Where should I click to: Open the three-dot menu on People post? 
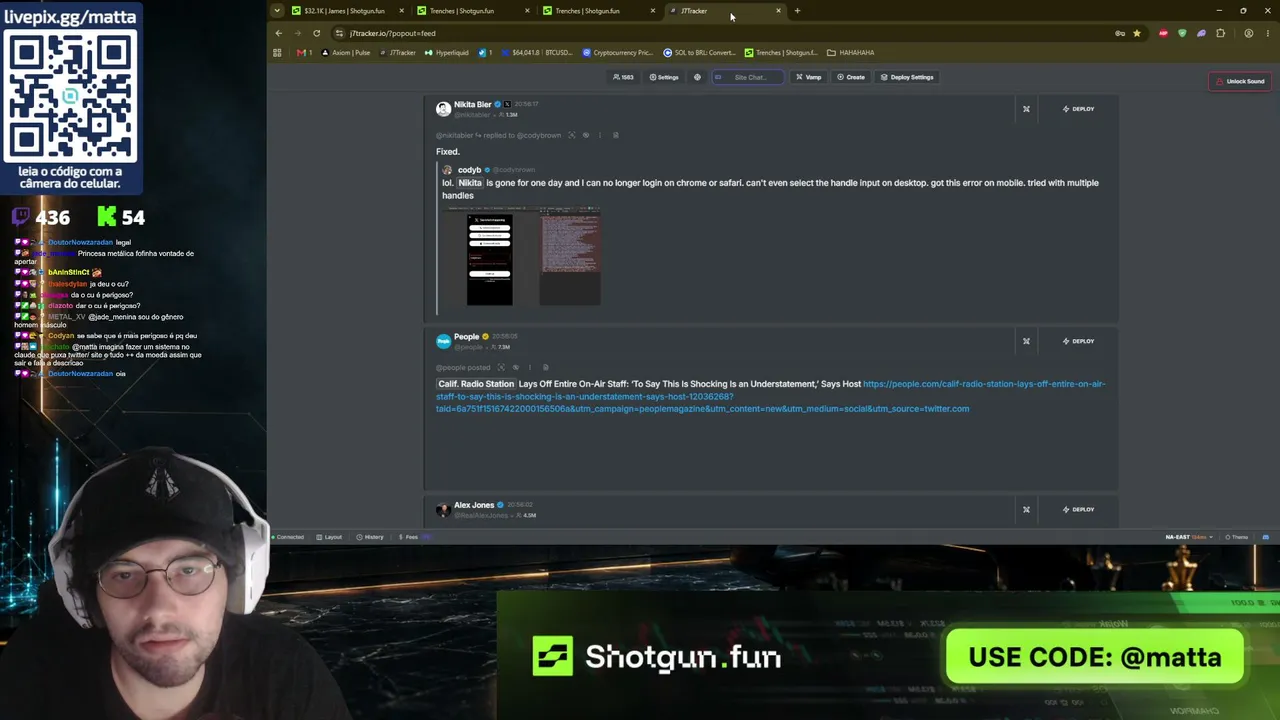pos(530,367)
